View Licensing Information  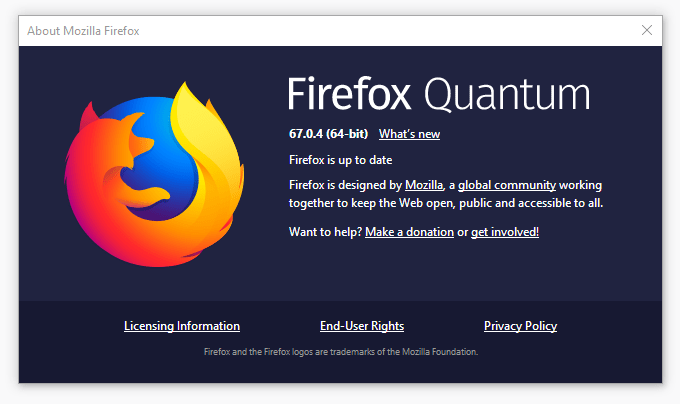coord(182,326)
